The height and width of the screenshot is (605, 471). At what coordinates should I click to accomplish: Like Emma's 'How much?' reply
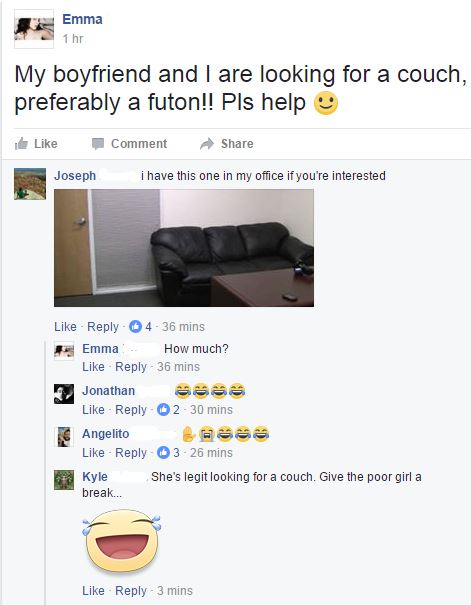click(93, 367)
